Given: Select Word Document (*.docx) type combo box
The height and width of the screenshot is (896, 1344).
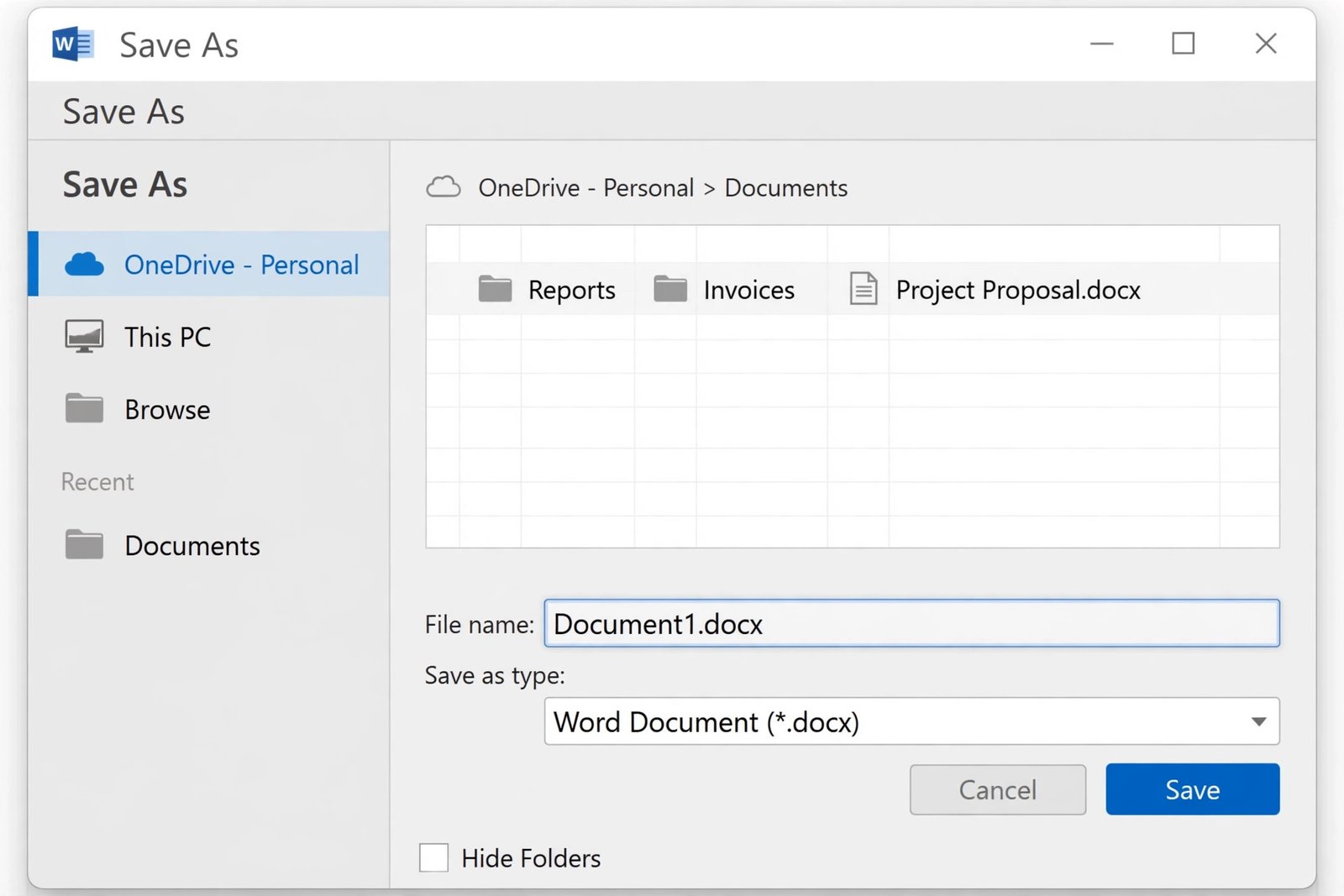Looking at the screenshot, I should (911, 721).
